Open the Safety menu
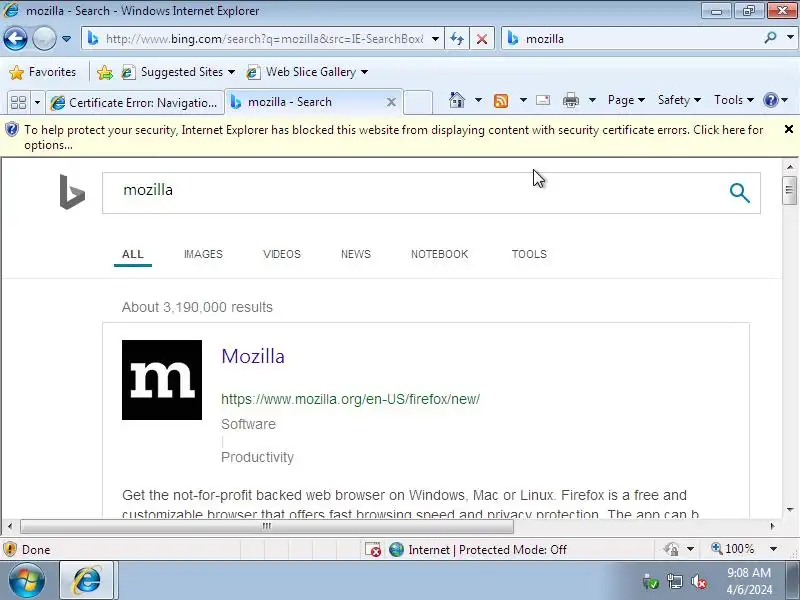 click(679, 100)
